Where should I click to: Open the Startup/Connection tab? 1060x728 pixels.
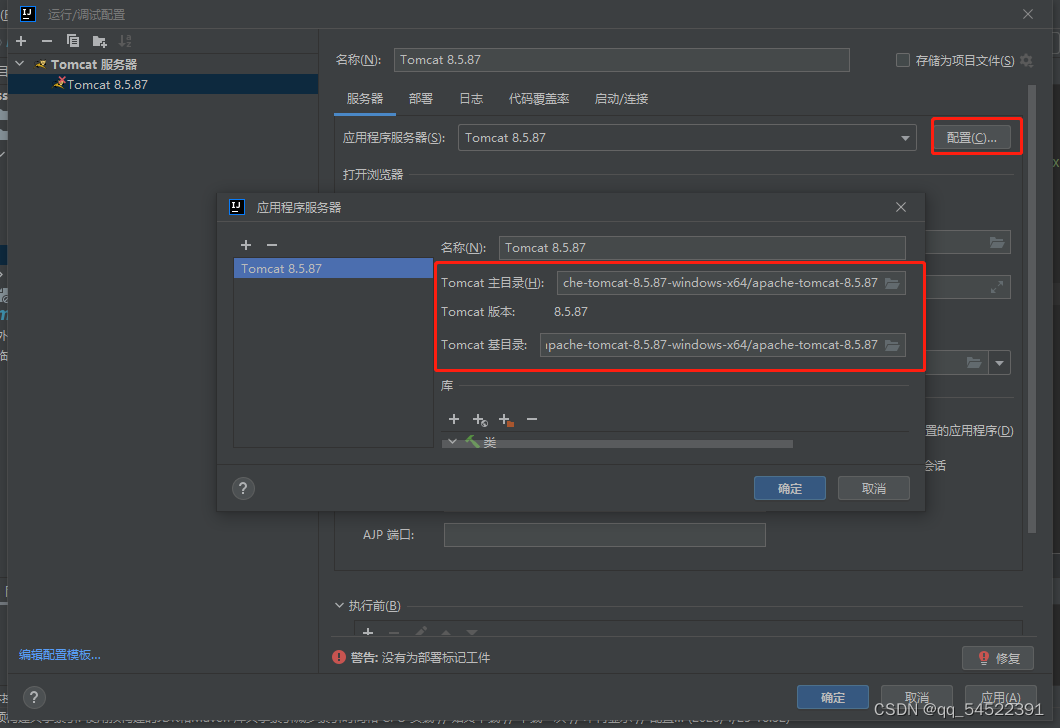pos(621,99)
